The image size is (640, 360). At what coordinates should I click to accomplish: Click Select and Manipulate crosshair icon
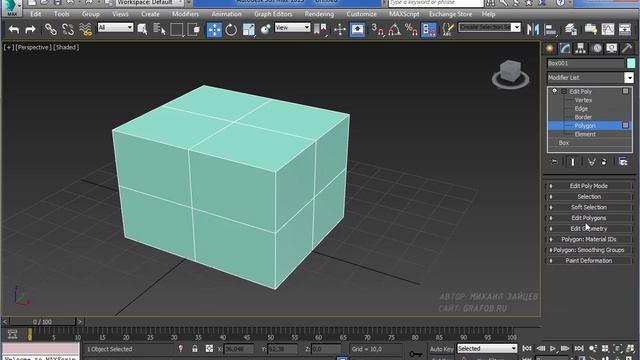[340, 29]
